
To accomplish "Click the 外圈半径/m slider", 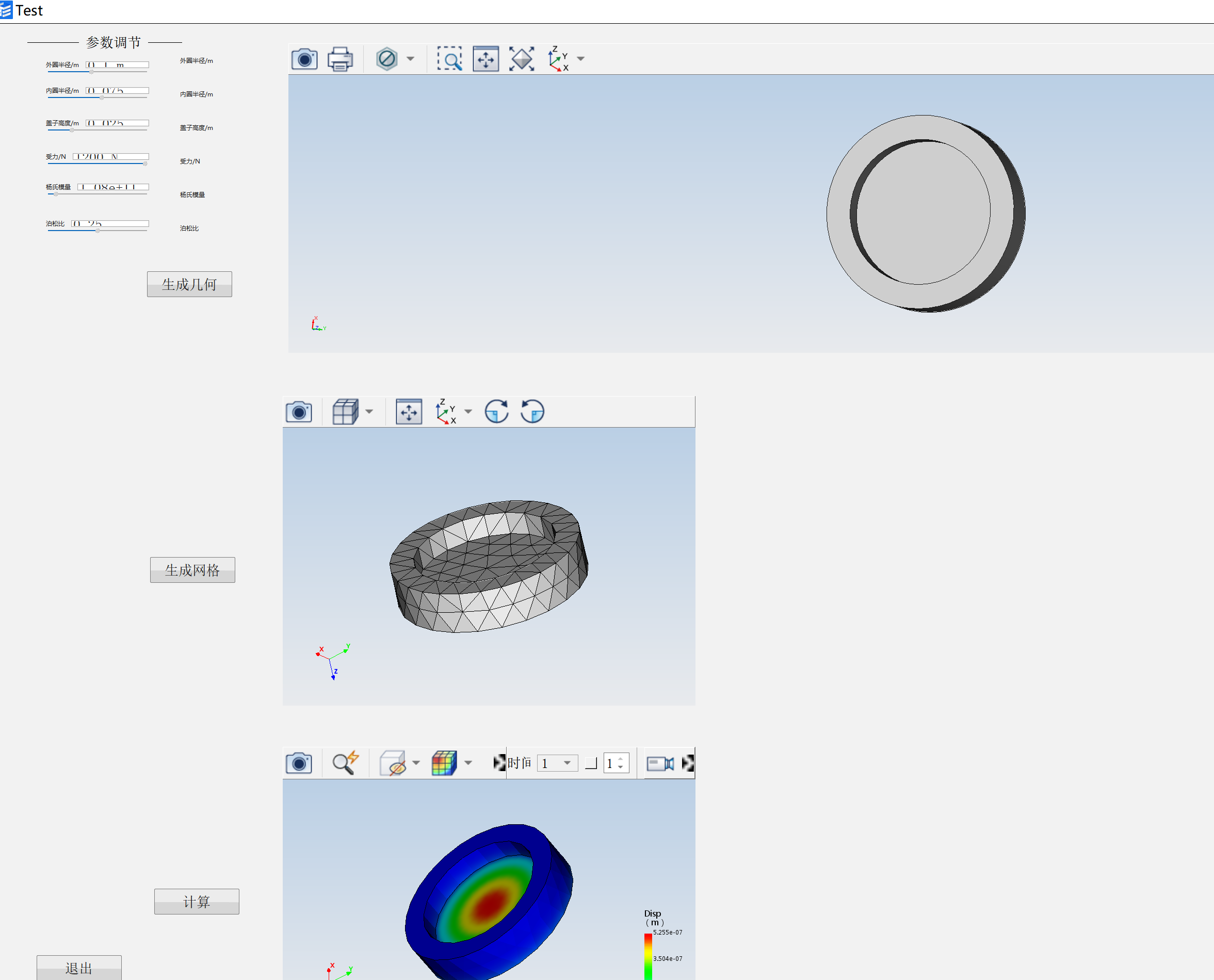I will [x=98, y=72].
